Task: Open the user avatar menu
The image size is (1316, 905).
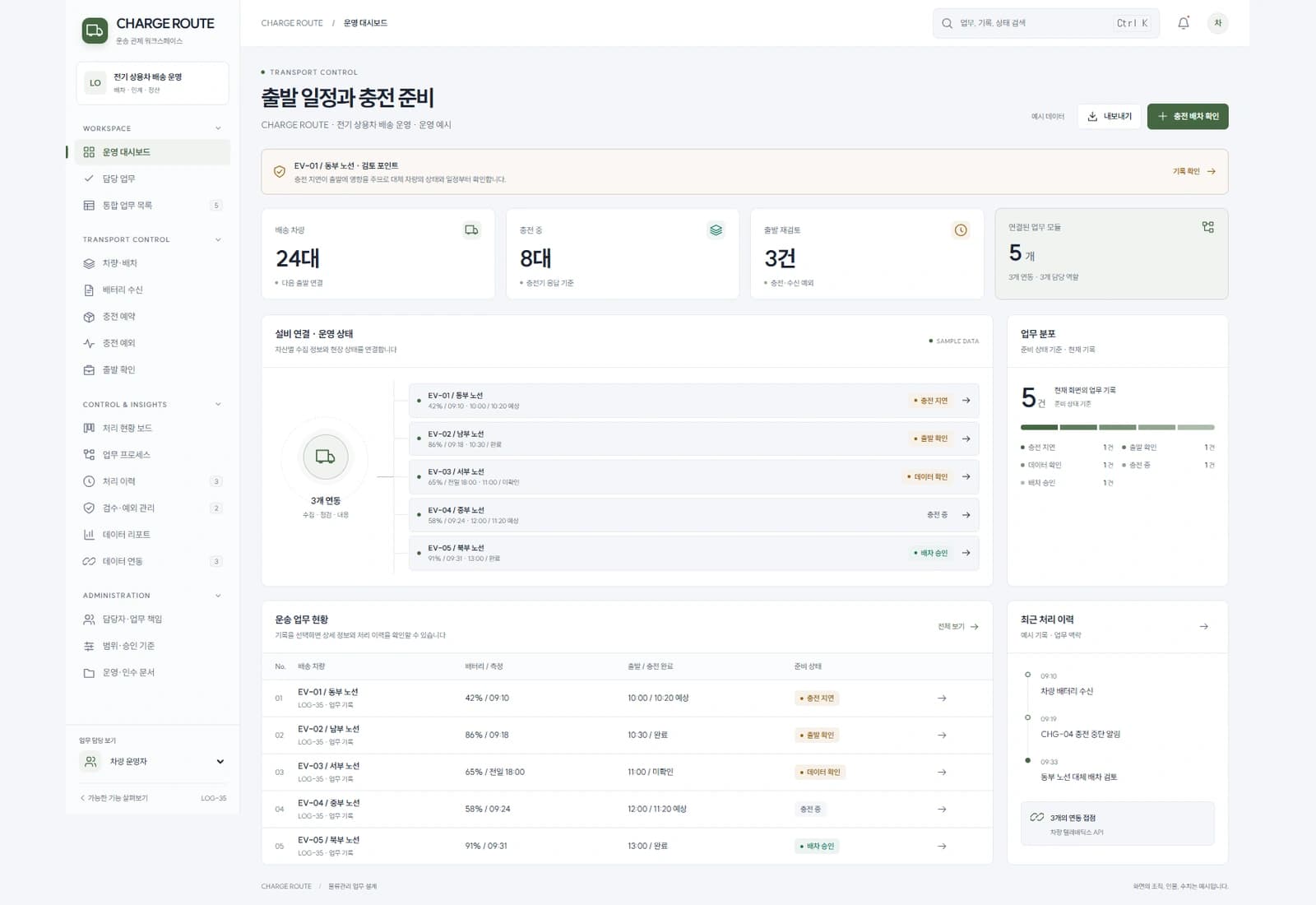Action: coord(1218,23)
